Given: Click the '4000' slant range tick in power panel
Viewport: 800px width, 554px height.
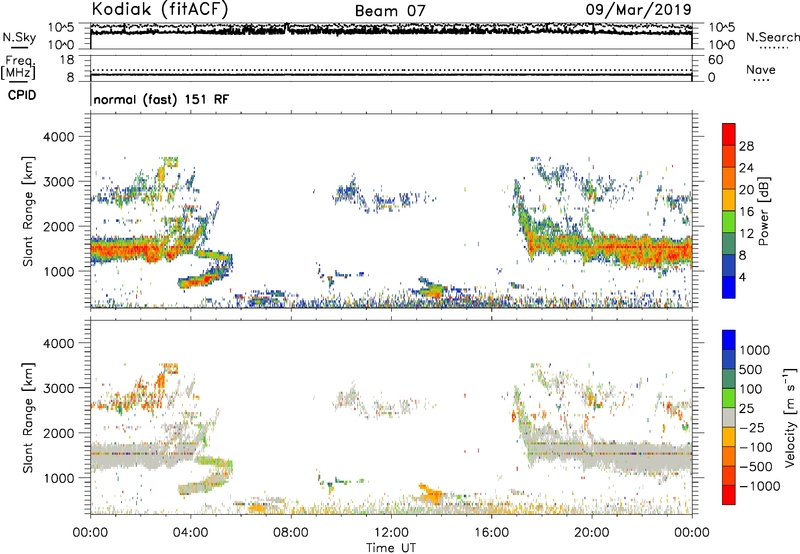Looking at the screenshot, I should pyautogui.click(x=58, y=137).
